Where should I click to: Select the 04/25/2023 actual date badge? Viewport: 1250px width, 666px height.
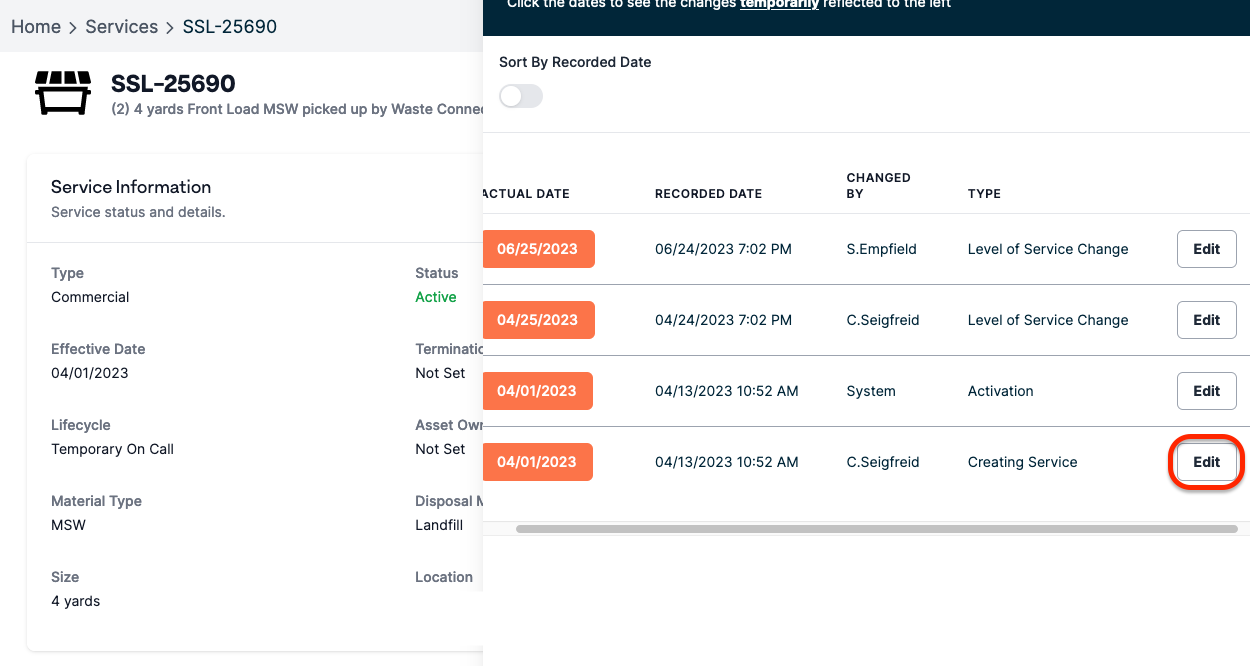(x=539, y=320)
